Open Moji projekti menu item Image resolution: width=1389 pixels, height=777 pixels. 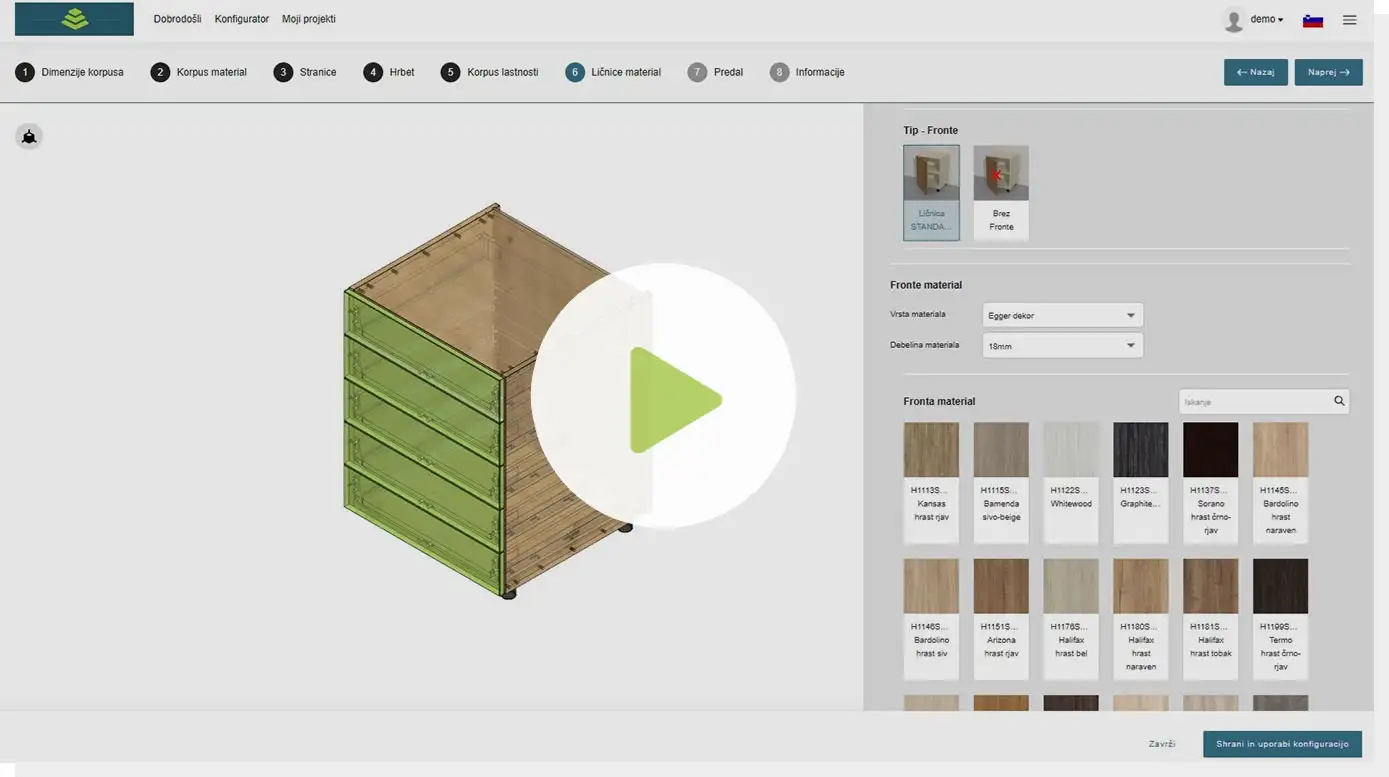[x=309, y=19]
